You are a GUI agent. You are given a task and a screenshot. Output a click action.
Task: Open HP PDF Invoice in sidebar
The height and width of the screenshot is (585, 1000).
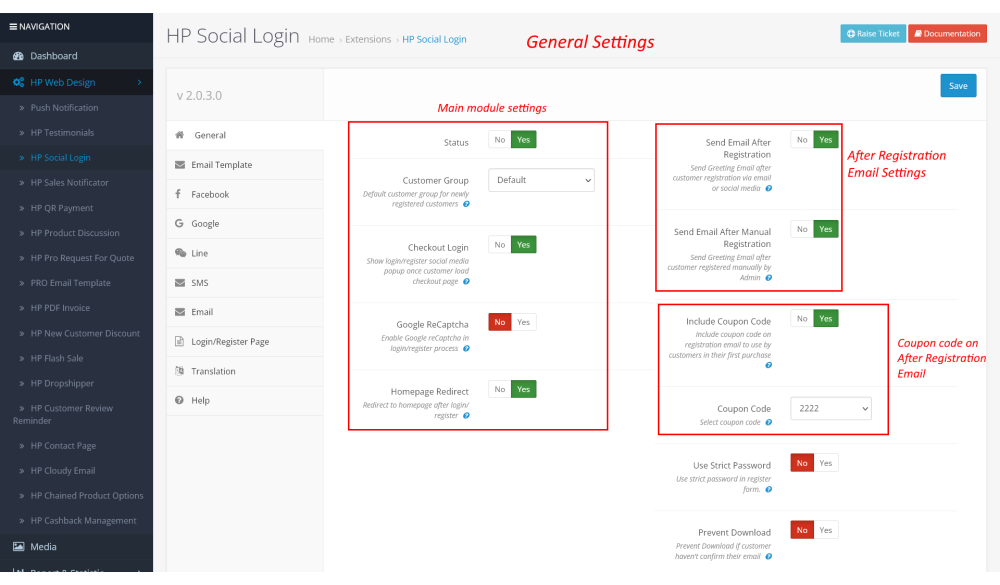[60, 307]
